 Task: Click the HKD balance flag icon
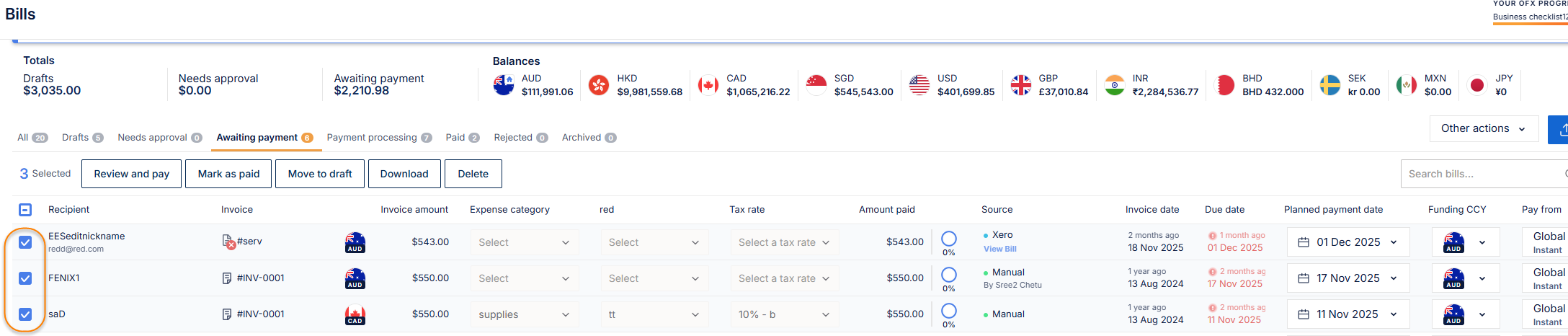pos(599,85)
